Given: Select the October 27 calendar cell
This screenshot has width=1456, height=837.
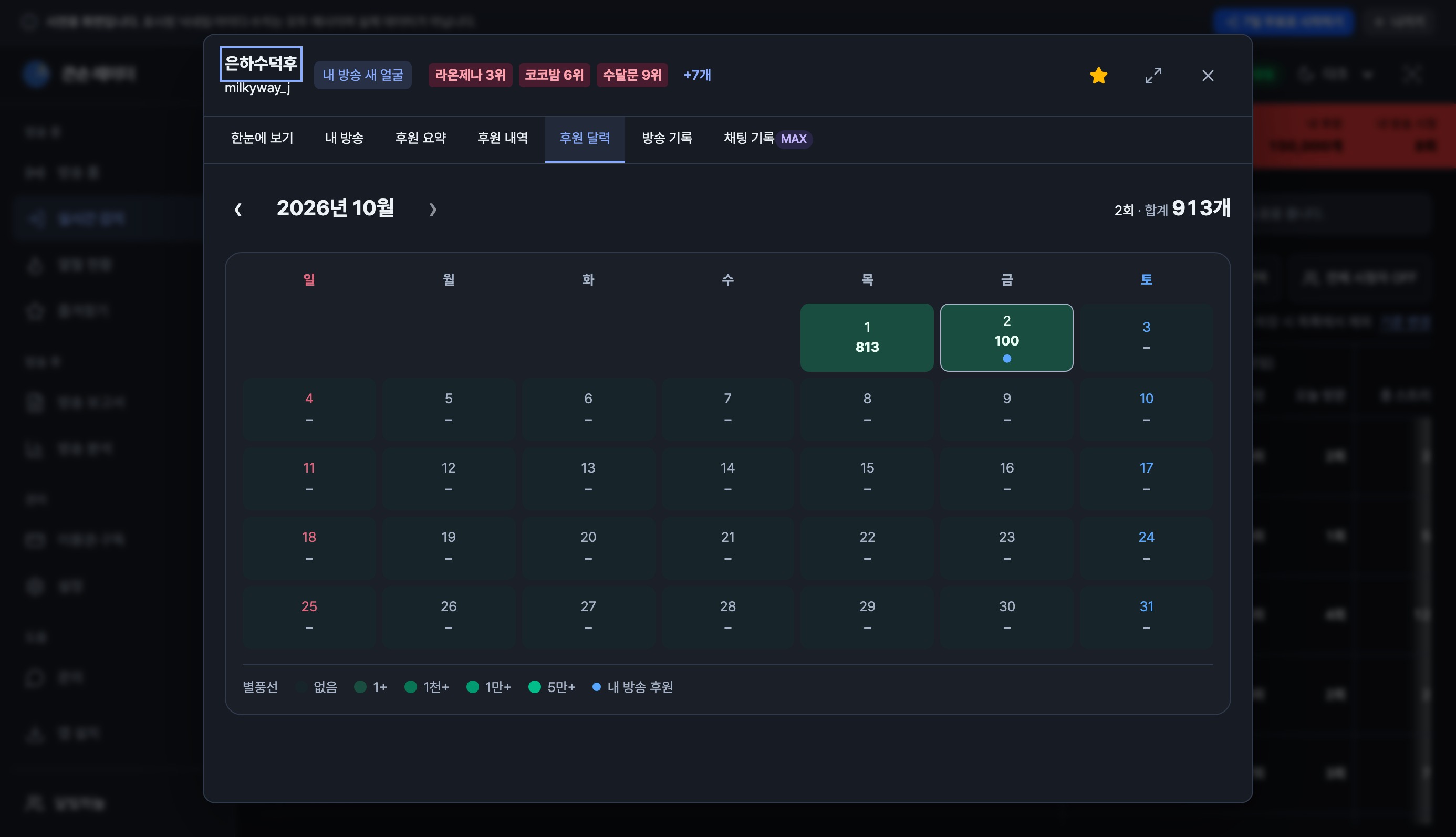Looking at the screenshot, I should coord(588,618).
